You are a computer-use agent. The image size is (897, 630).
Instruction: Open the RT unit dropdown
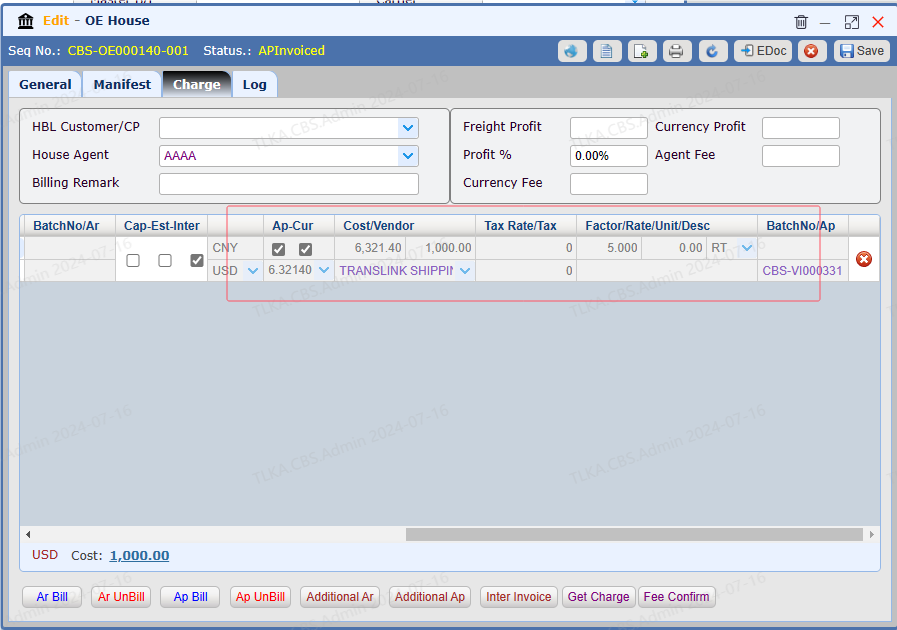[747, 248]
